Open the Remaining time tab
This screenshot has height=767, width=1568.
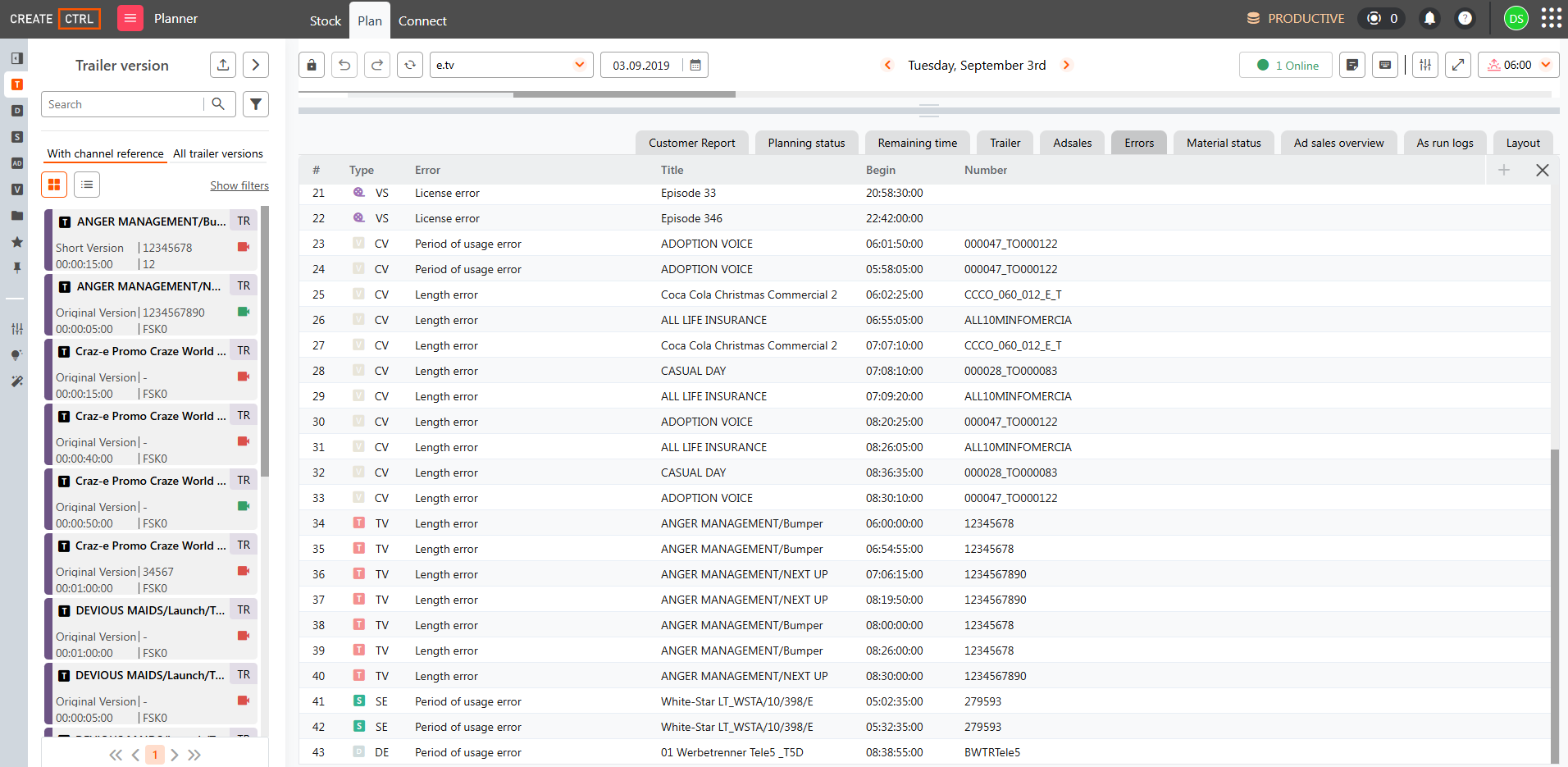918,143
